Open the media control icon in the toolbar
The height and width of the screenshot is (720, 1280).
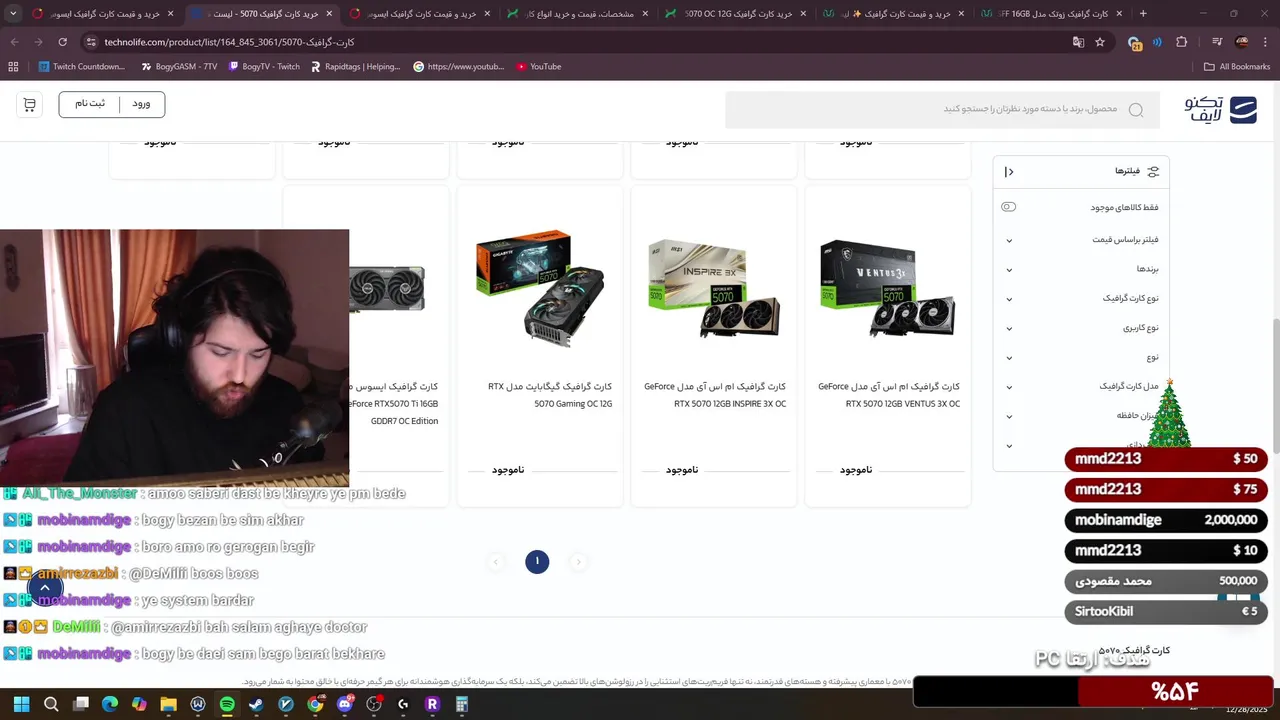tap(1217, 42)
